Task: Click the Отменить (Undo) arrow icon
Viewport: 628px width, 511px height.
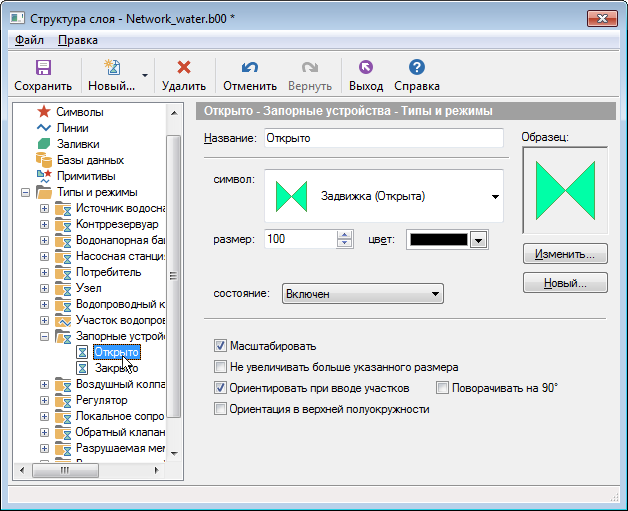Action: [x=250, y=68]
